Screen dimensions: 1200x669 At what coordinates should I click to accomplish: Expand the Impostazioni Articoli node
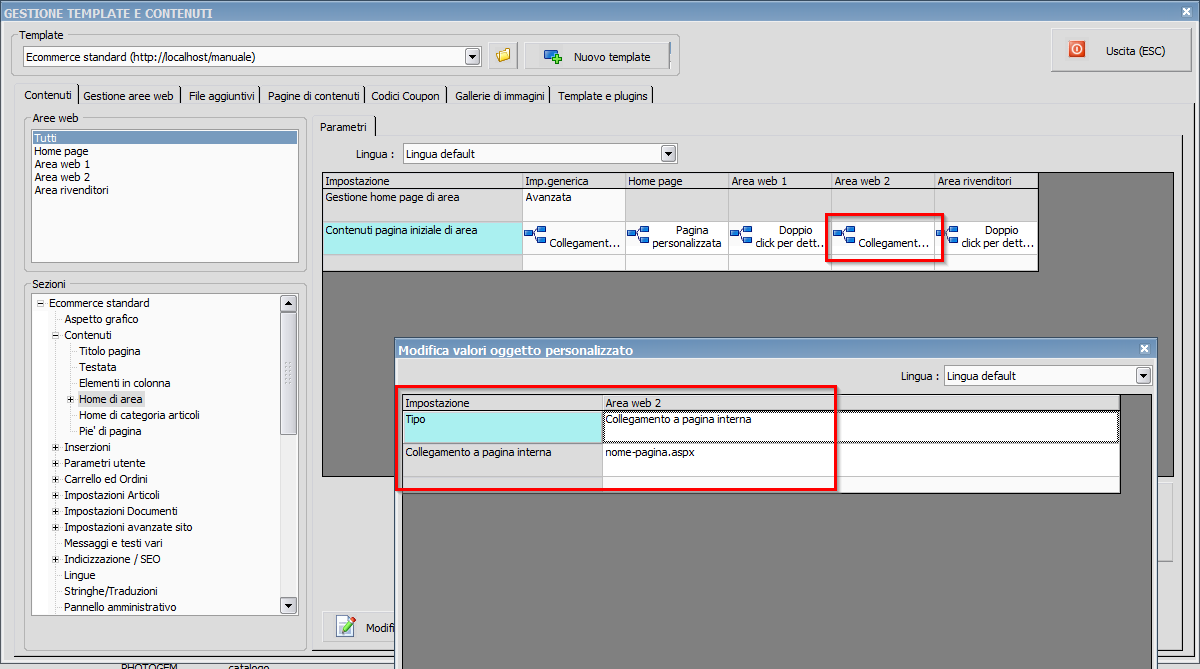pos(55,495)
